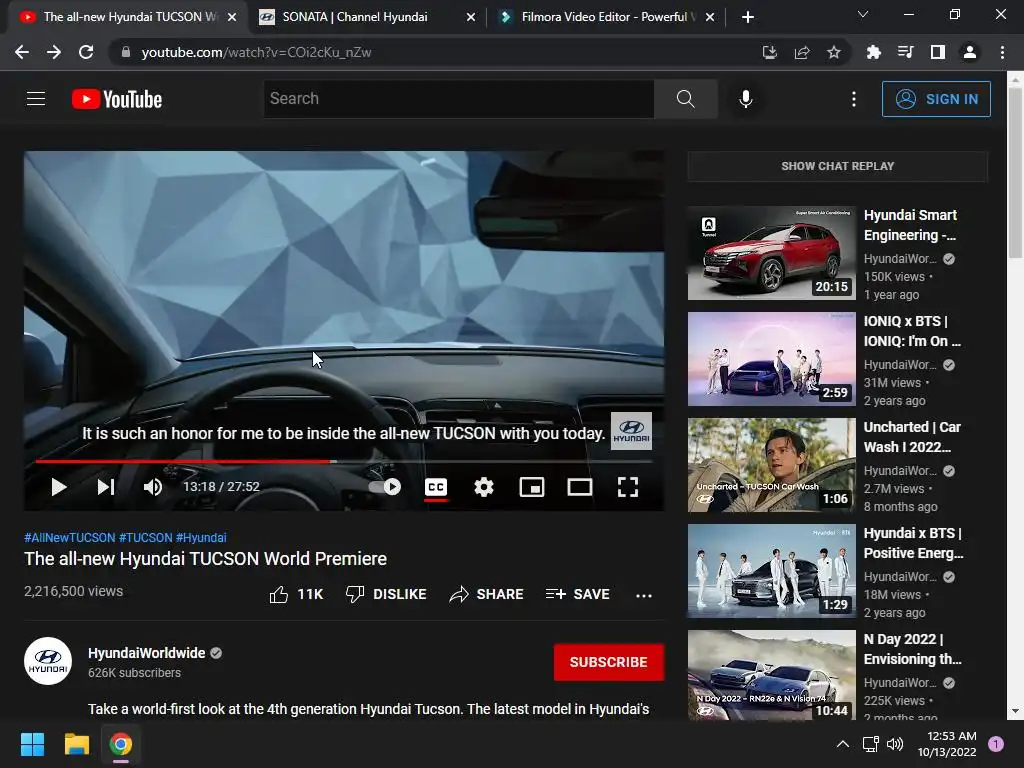Click Chrome icon in taskbar
This screenshot has width=1024, height=768.
121,744
